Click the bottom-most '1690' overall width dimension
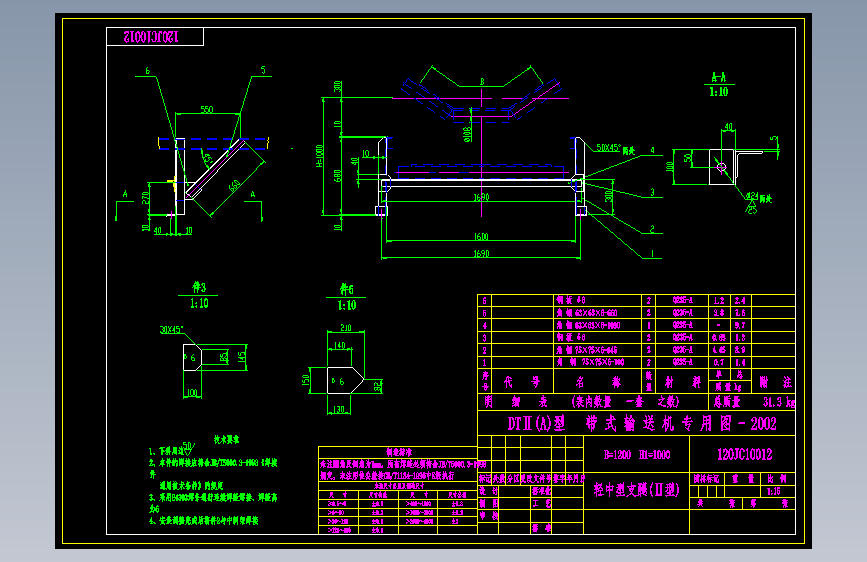The height and width of the screenshot is (562, 867). pyautogui.click(x=481, y=253)
